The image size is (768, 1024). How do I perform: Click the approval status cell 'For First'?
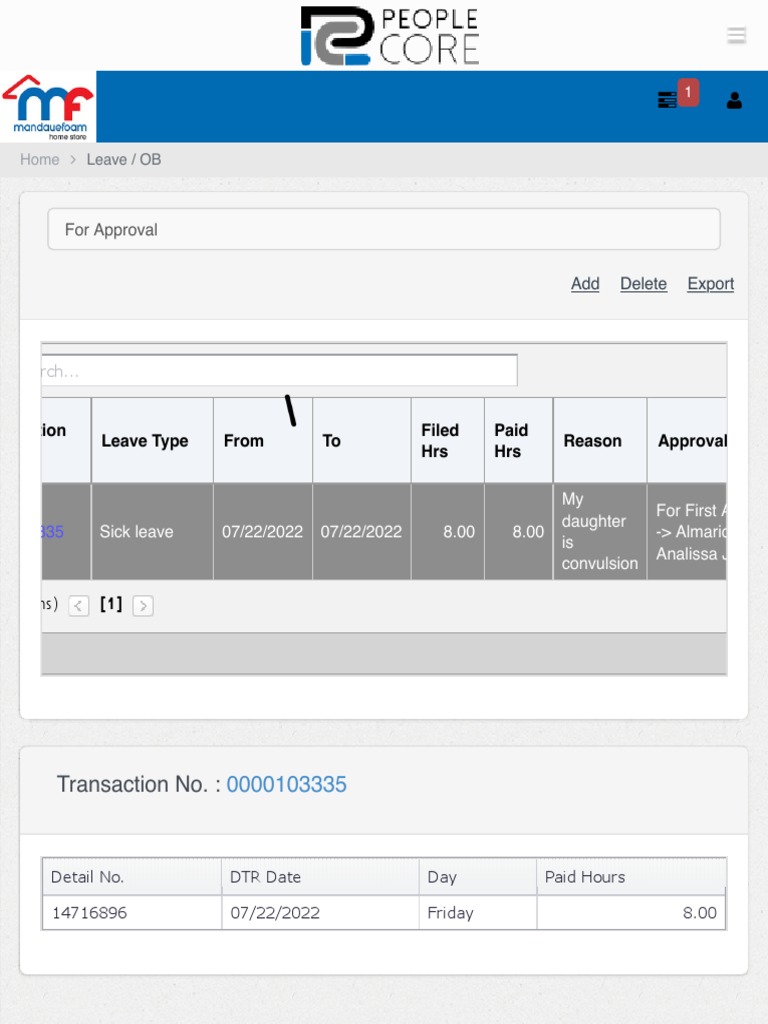687,532
